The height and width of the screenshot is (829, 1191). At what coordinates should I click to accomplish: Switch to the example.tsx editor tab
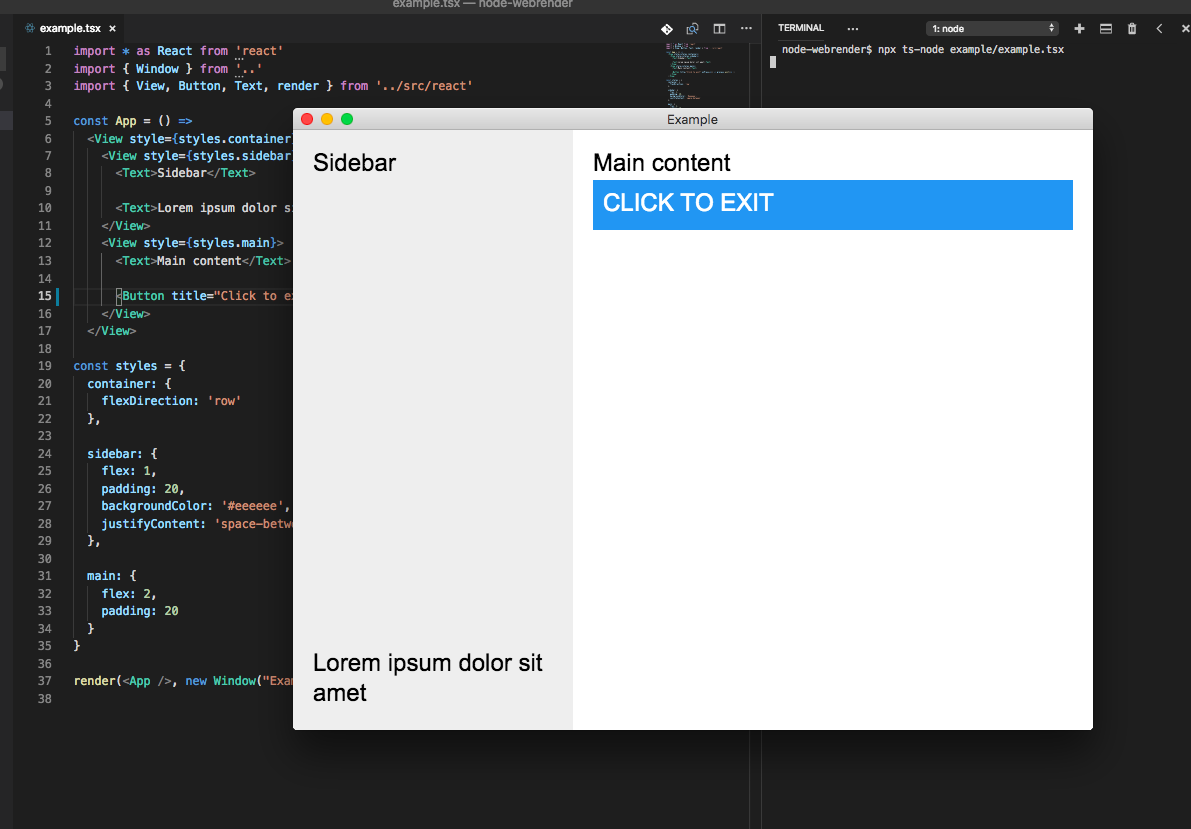pyautogui.click(x=70, y=28)
